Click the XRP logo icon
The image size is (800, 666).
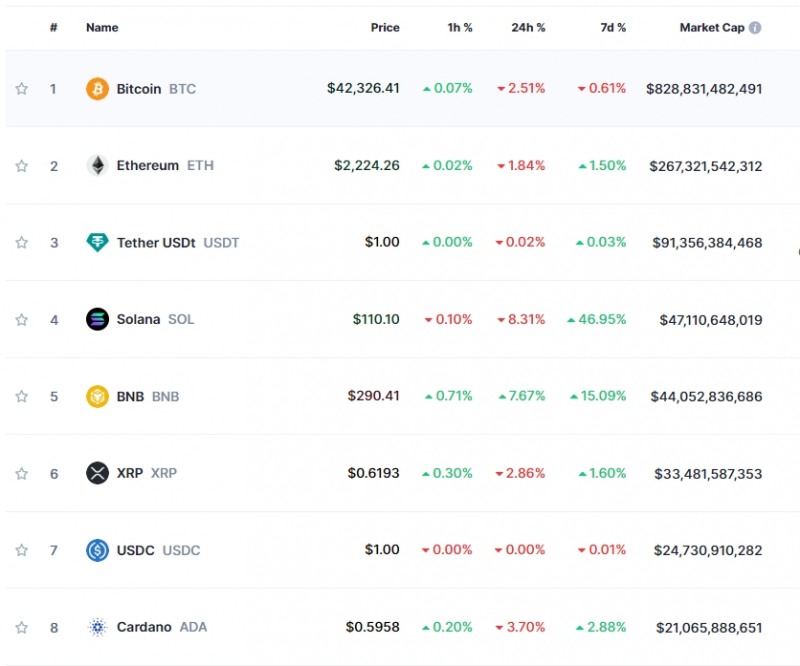pos(97,473)
